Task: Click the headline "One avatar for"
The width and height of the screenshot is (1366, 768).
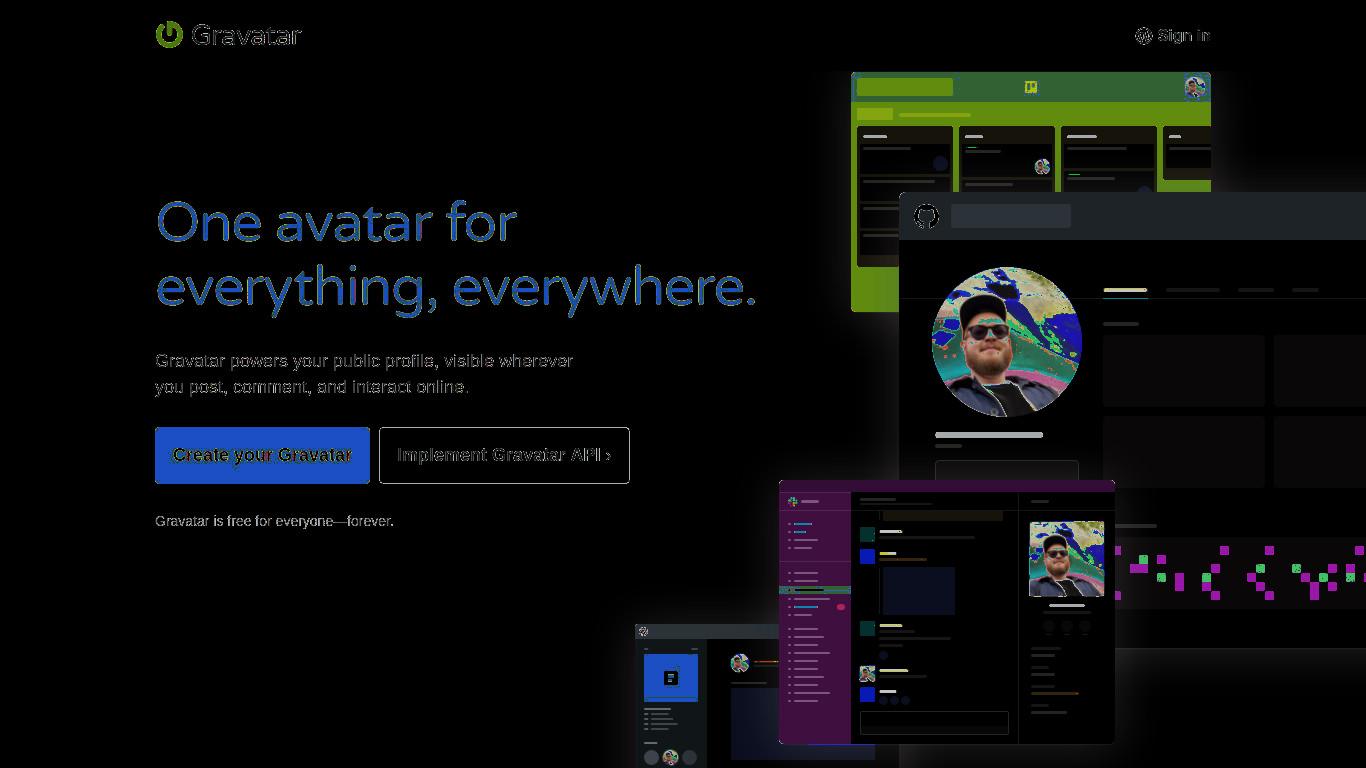Action: click(x=337, y=222)
